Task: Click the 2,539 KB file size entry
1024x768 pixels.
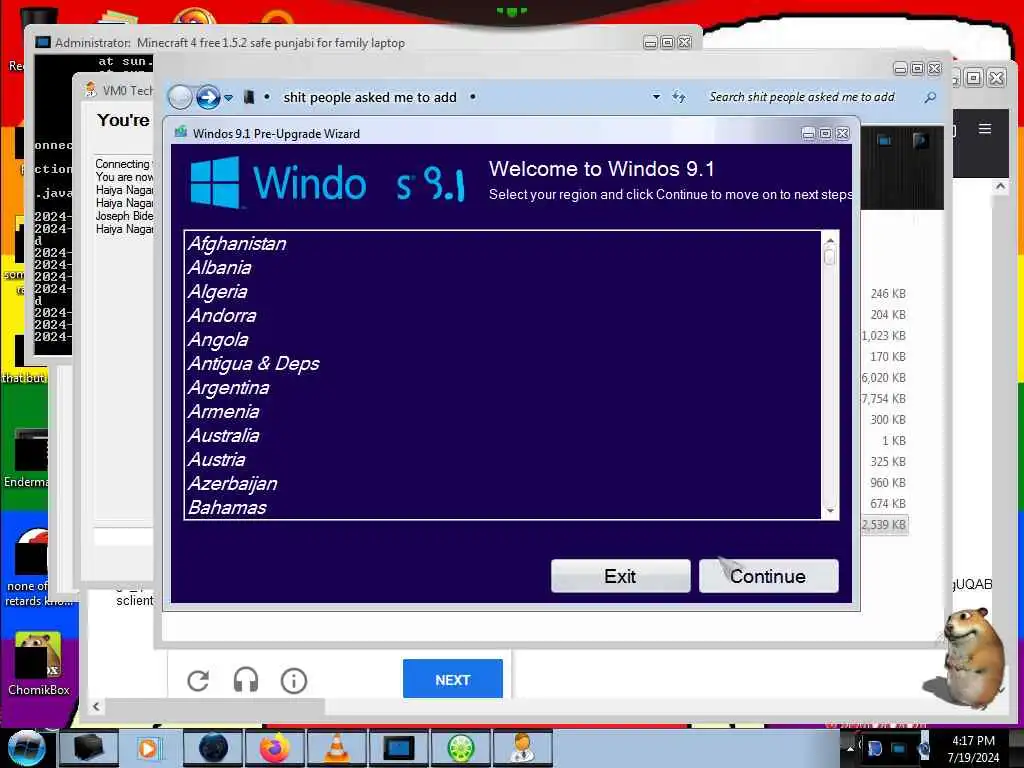Action: [884, 524]
